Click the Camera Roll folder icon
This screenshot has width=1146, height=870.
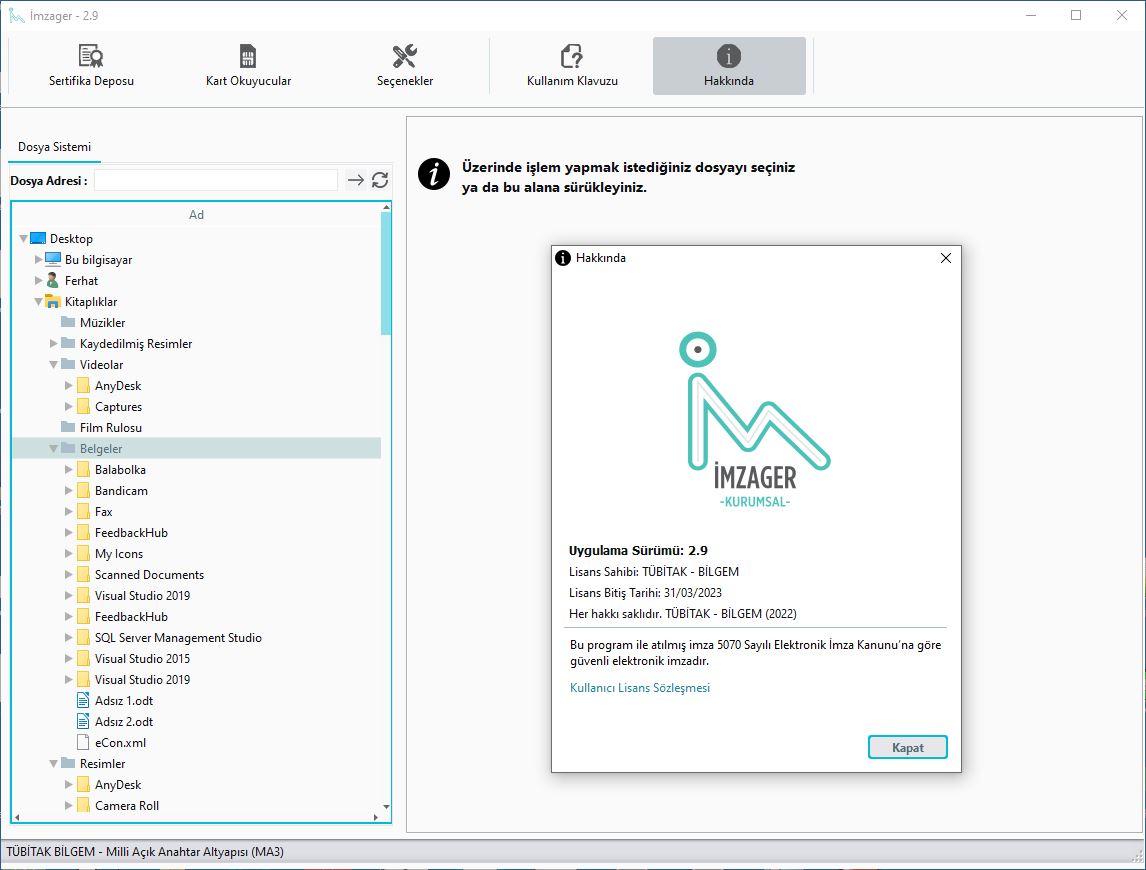(x=83, y=806)
